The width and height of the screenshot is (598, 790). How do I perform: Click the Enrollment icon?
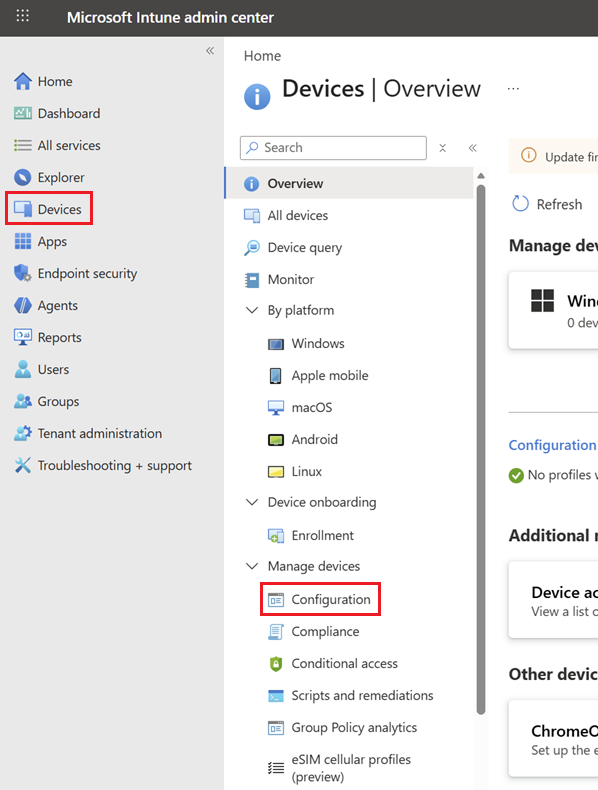coord(276,536)
